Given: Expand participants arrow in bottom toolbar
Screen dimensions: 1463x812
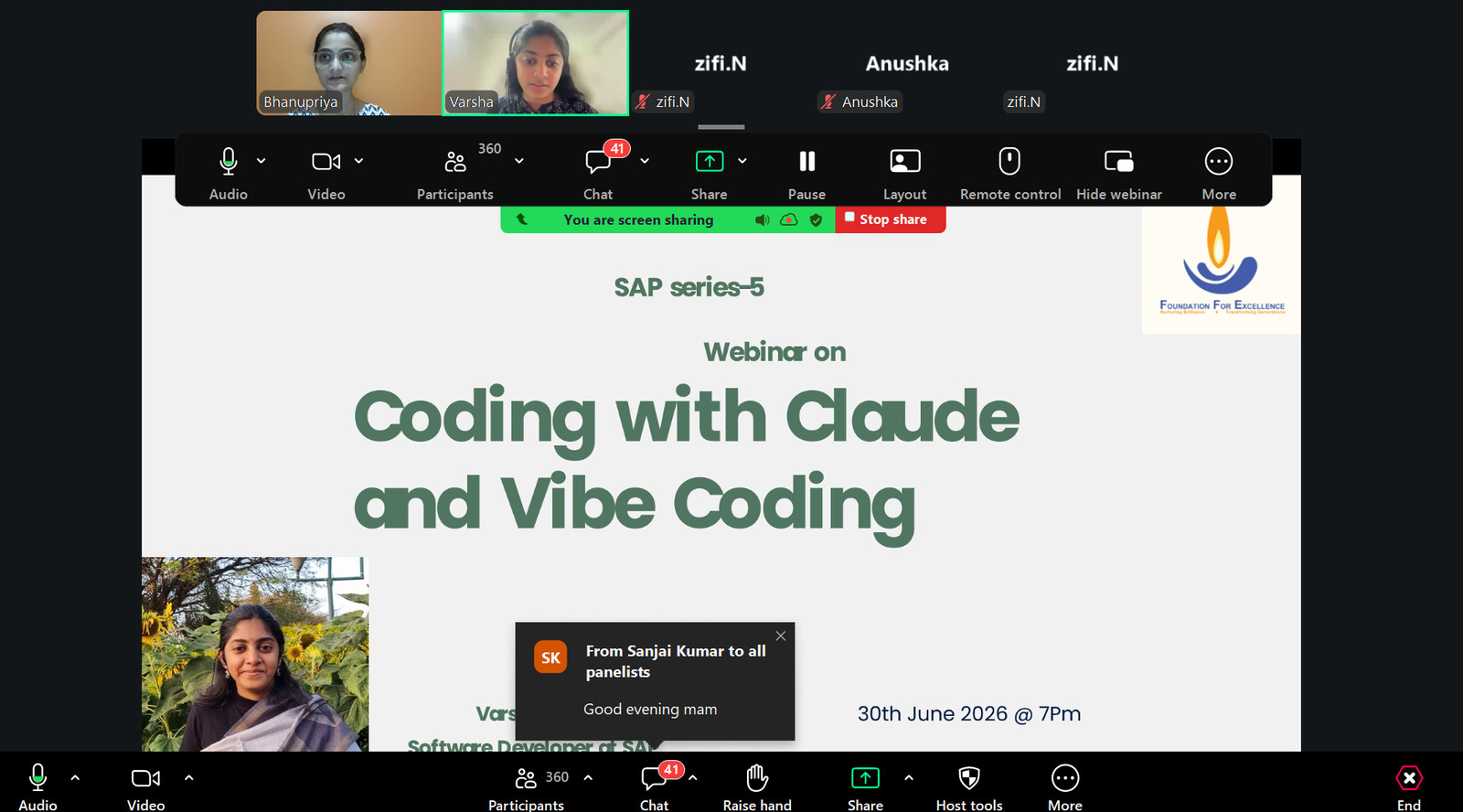Looking at the screenshot, I should tap(588, 777).
